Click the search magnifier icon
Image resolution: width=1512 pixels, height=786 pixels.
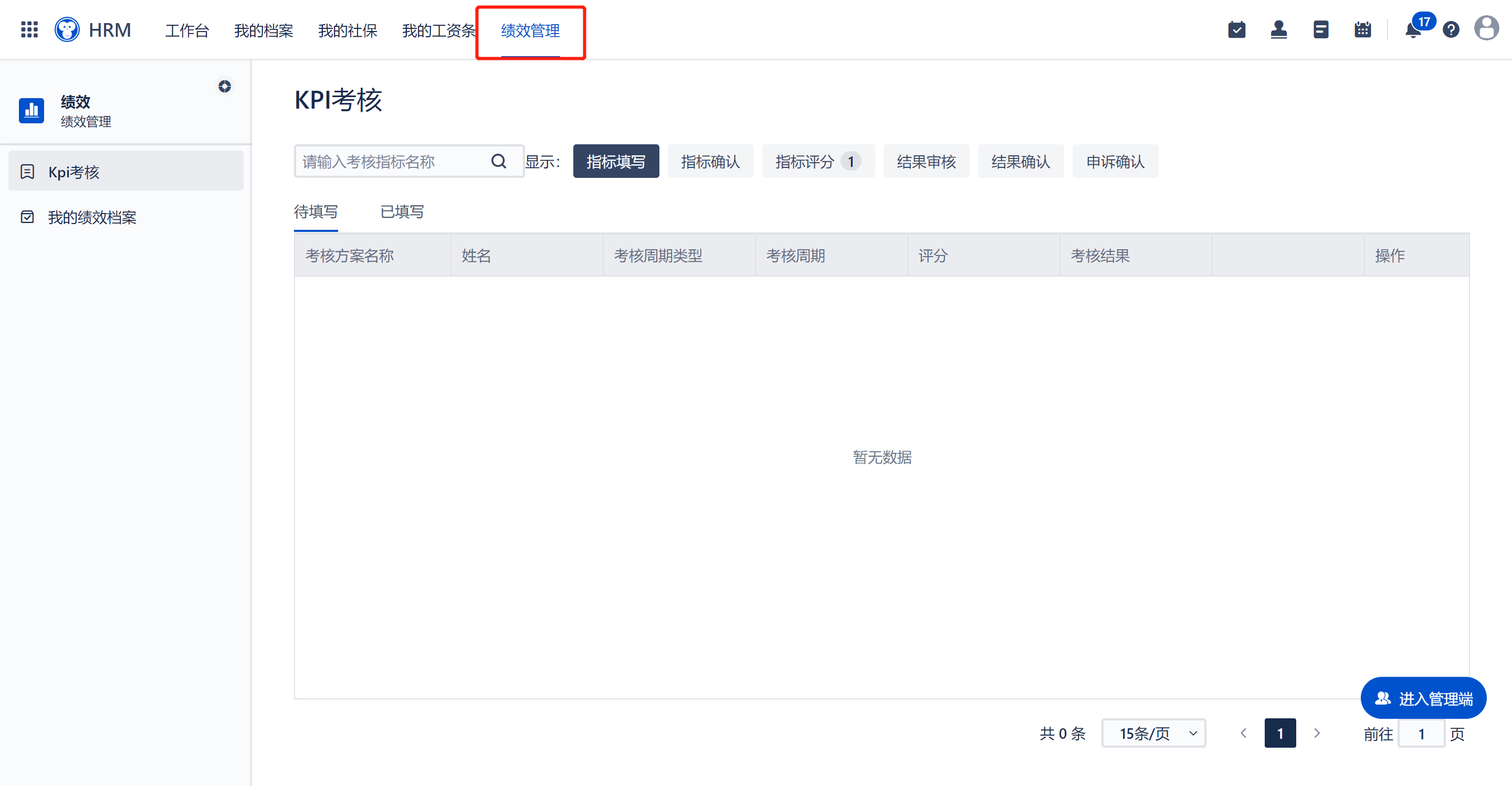[499, 161]
